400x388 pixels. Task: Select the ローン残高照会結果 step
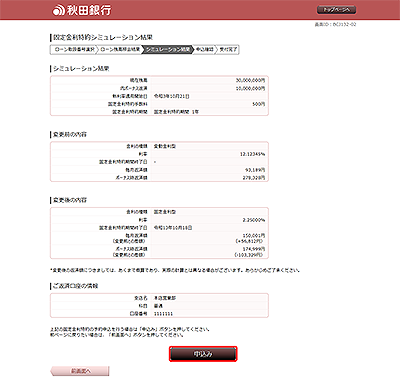120,49
